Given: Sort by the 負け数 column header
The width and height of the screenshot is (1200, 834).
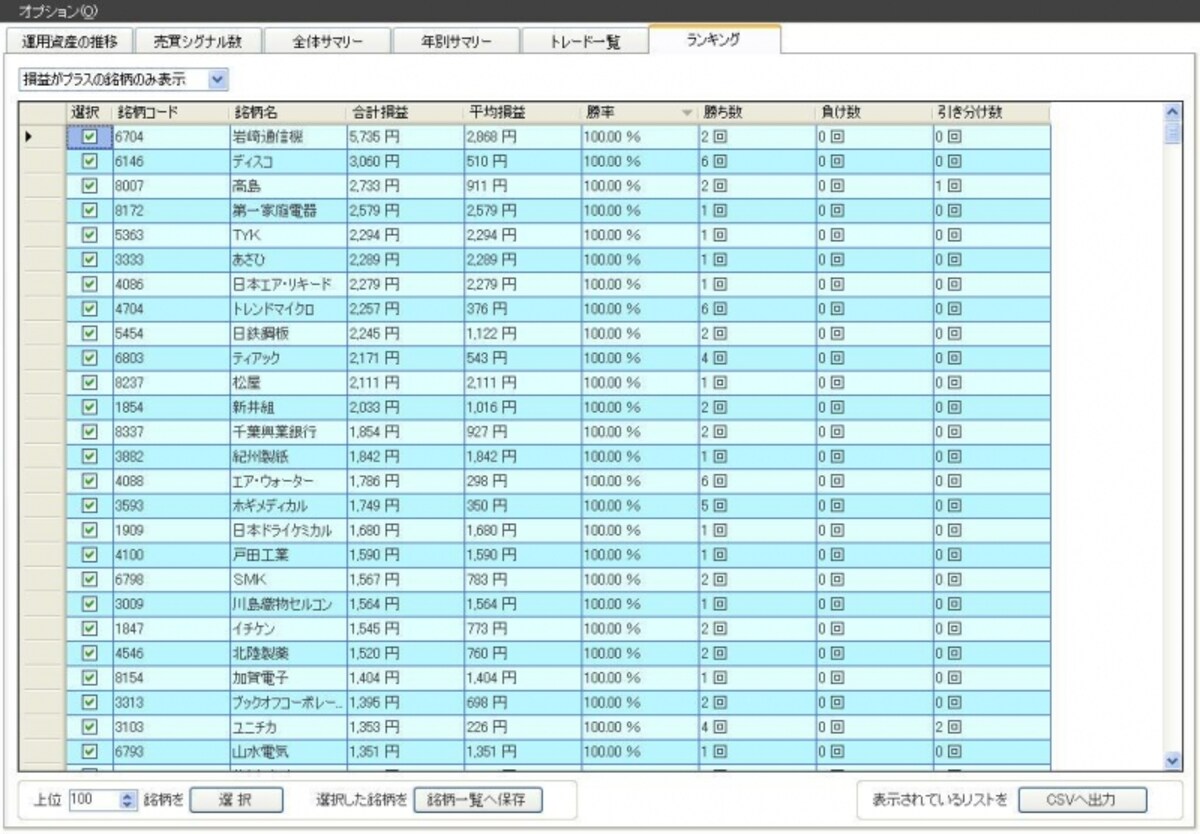Looking at the screenshot, I should coord(872,112).
